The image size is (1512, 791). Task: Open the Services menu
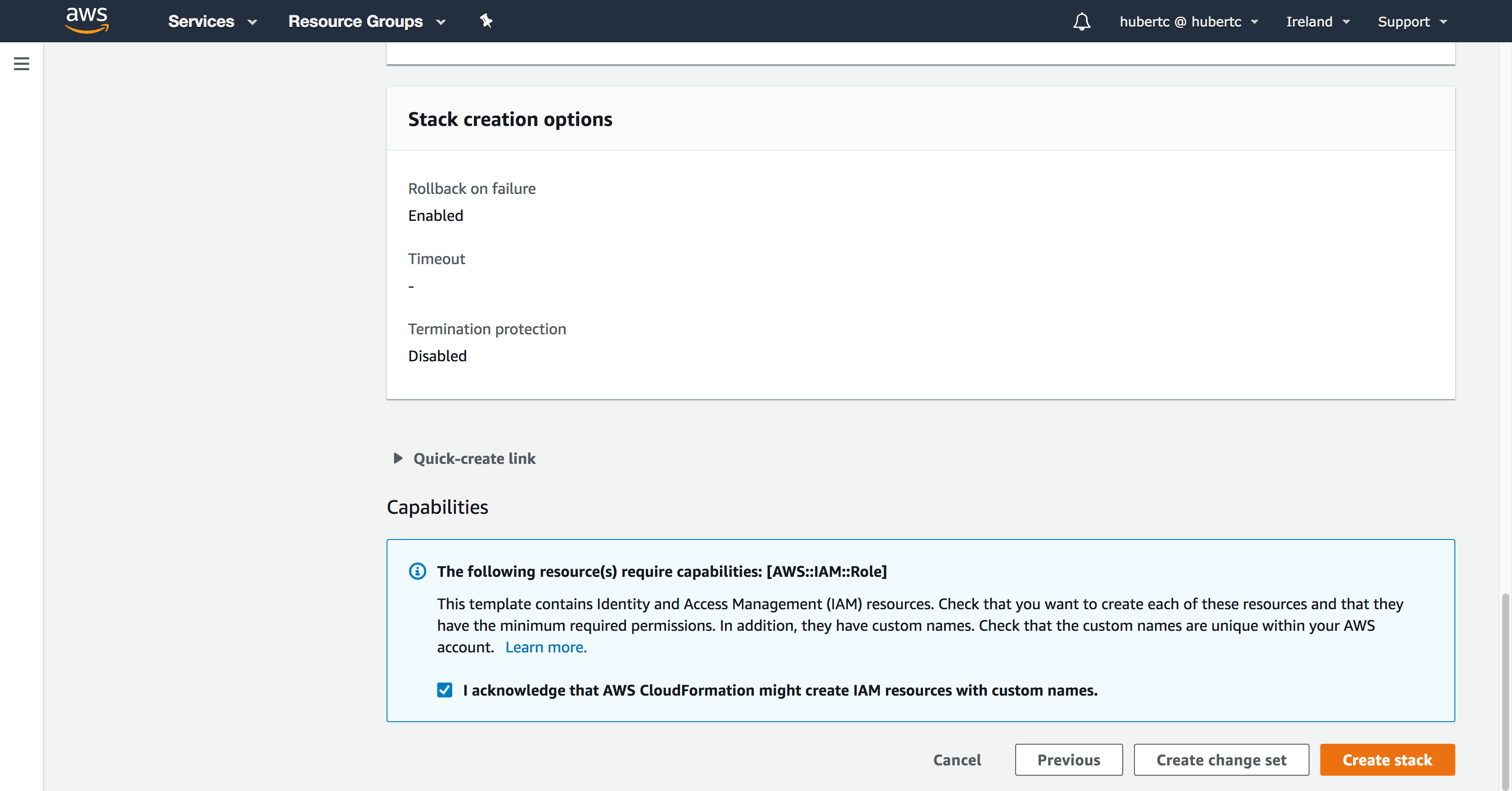[x=212, y=22]
